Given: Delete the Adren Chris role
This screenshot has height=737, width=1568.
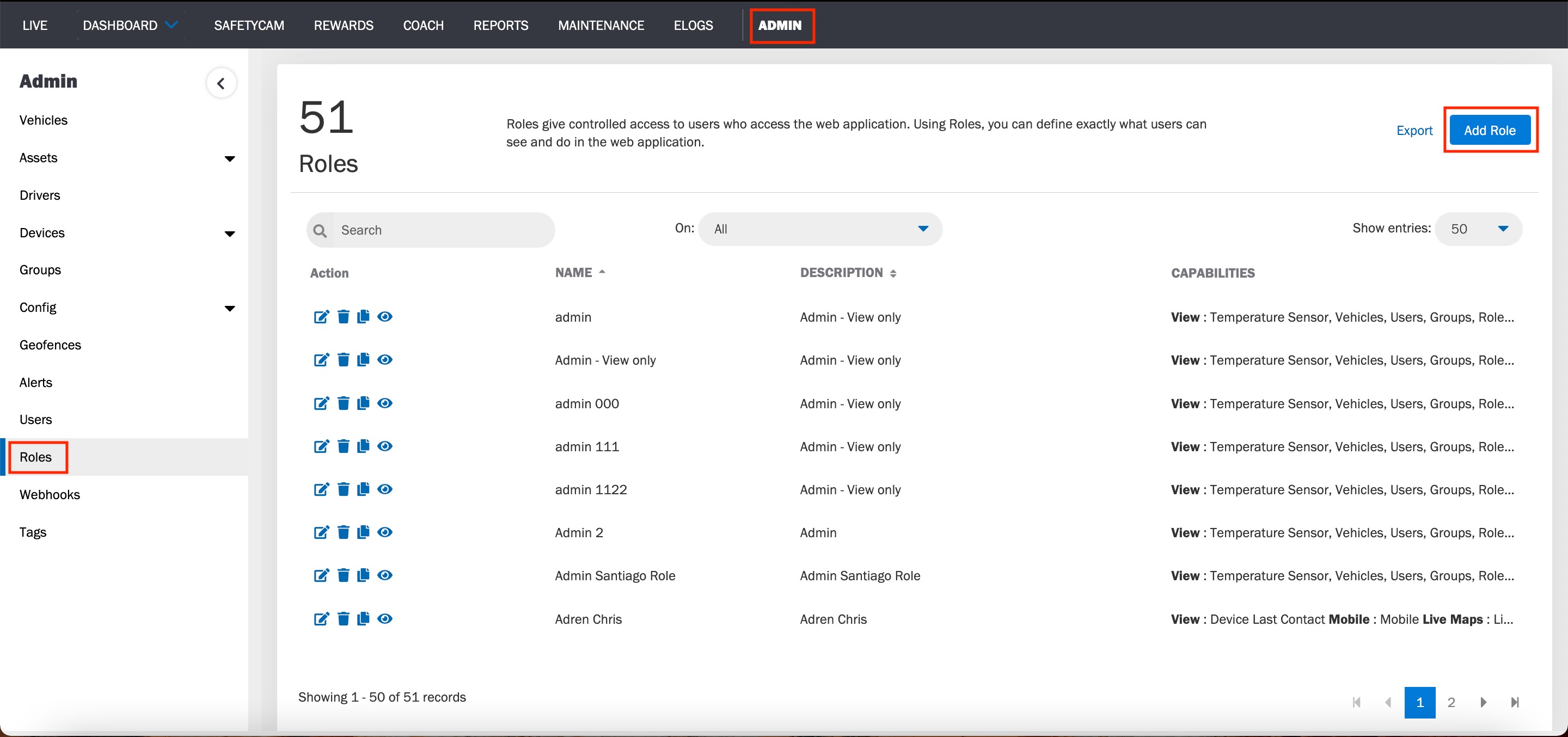Looking at the screenshot, I should click(x=344, y=619).
